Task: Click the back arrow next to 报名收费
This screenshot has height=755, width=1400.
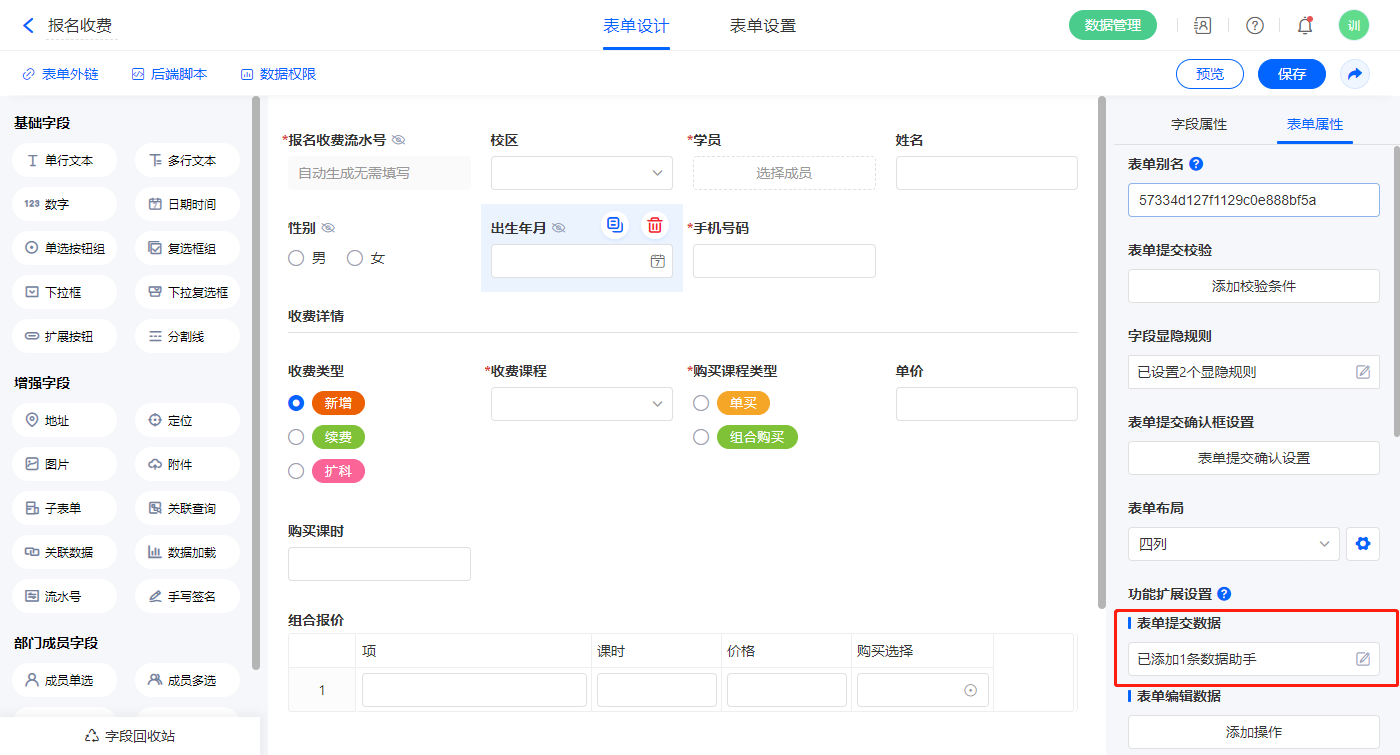Action: click(28, 26)
